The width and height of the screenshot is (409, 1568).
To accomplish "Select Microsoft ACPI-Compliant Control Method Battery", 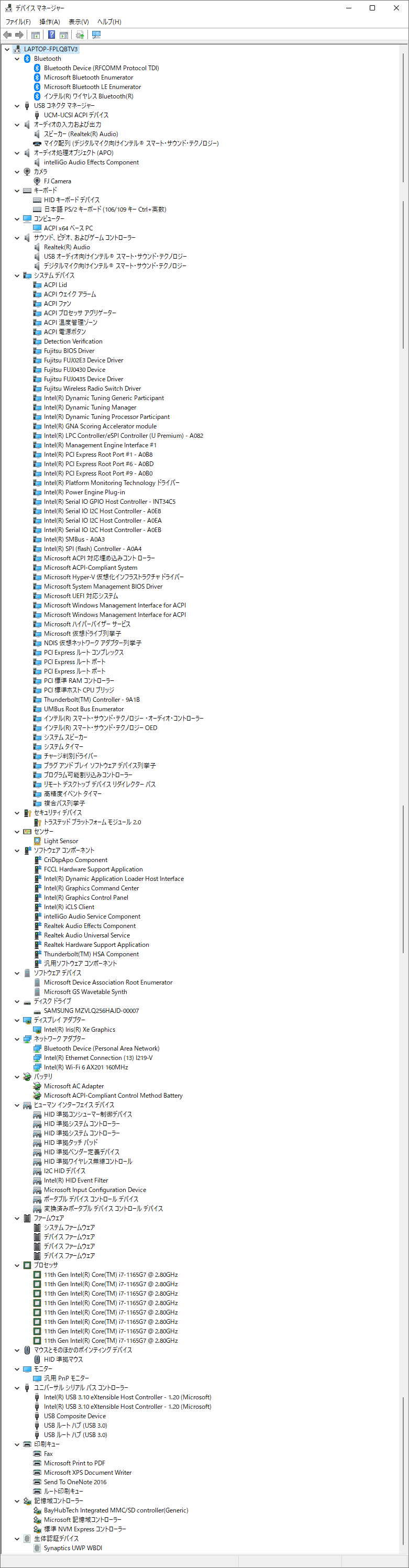I will pyautogui.click(x=113, y=1096).
